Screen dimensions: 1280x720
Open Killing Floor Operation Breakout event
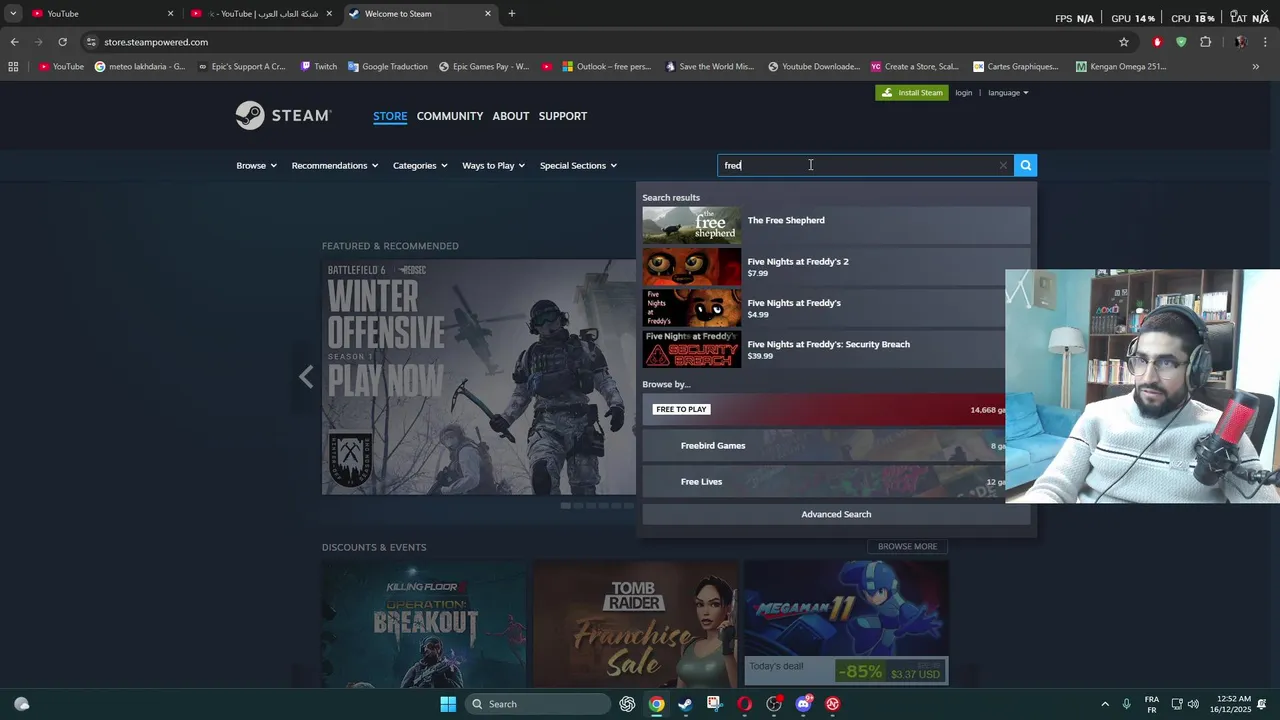tap(424, 623)
